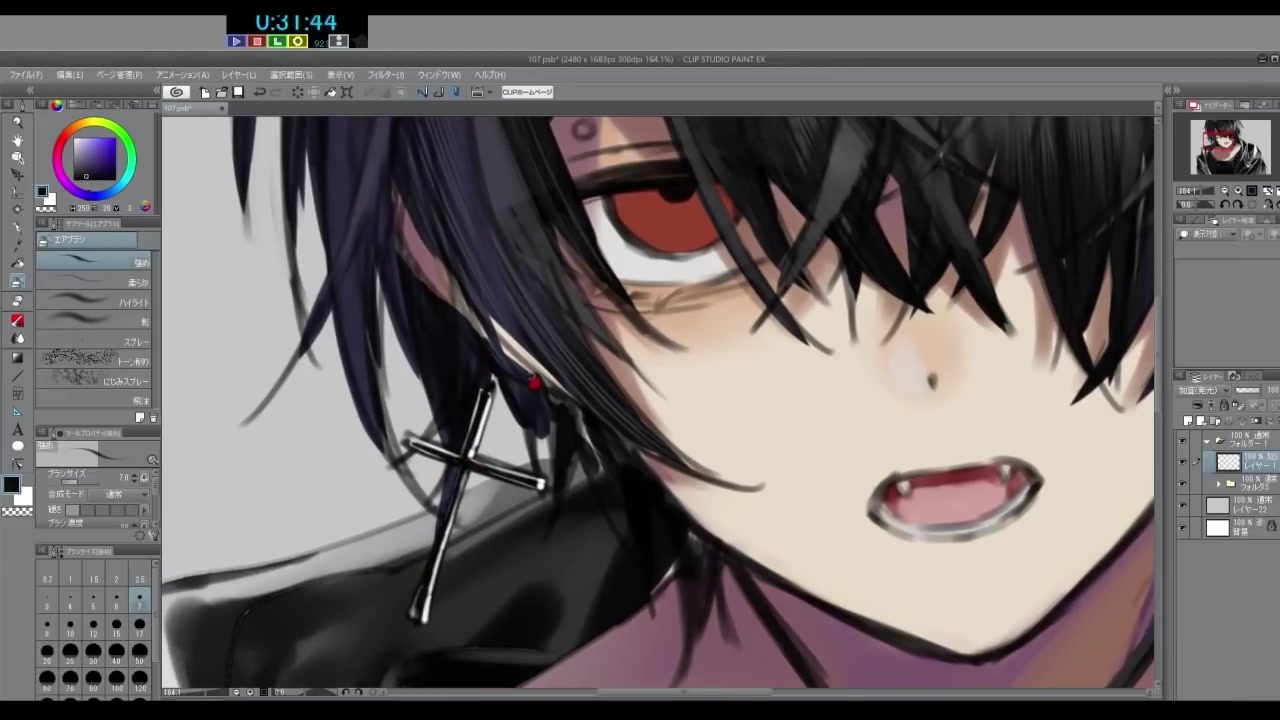Open the 表示対象 dropdown

pyautogui.click(x=1208, y=234)
